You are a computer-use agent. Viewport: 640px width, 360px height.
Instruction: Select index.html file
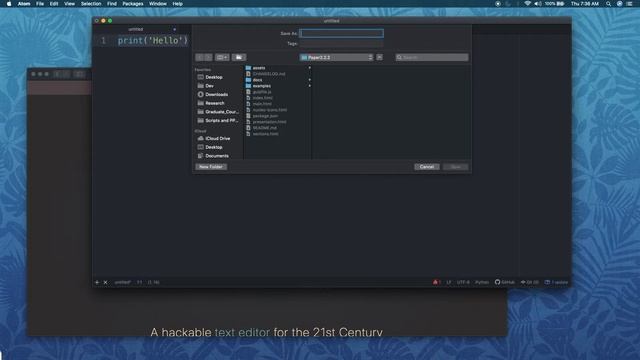(x=262, y=98)
